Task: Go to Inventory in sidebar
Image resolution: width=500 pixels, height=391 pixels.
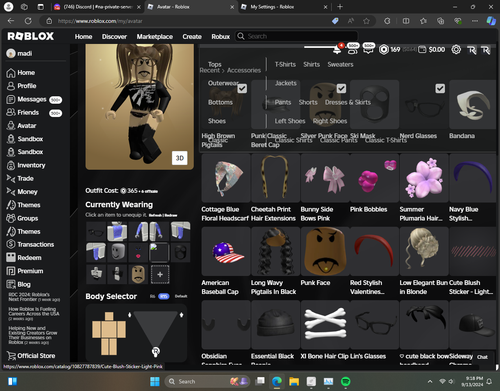Action: tap(26, 165)
